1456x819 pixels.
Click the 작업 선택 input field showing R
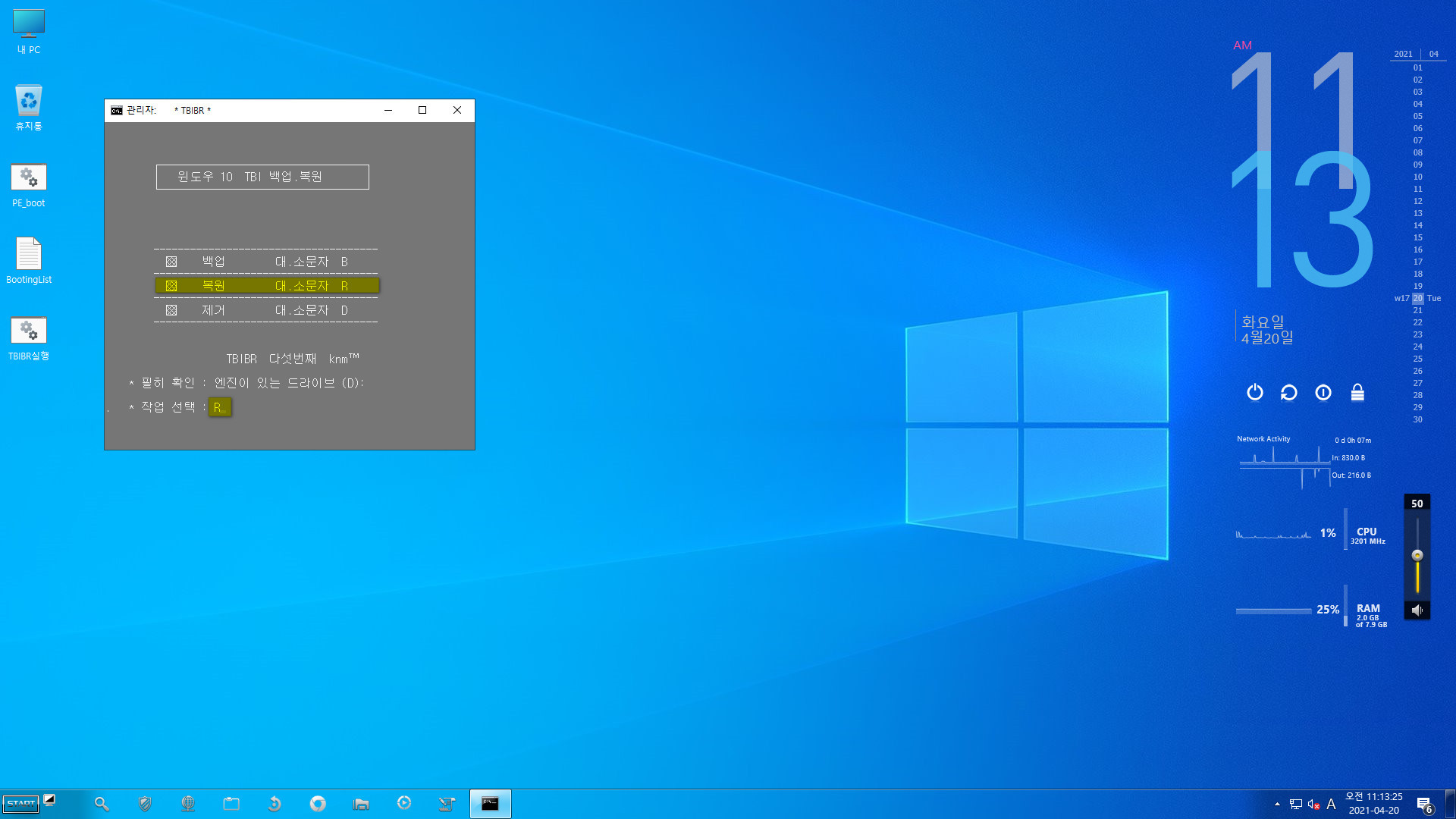(x=220, y=407)
